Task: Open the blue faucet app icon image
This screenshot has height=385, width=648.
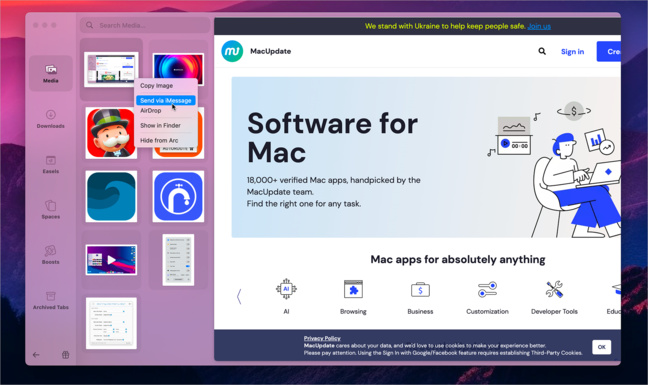Action: pyautogui.click(x=178, y=197)
